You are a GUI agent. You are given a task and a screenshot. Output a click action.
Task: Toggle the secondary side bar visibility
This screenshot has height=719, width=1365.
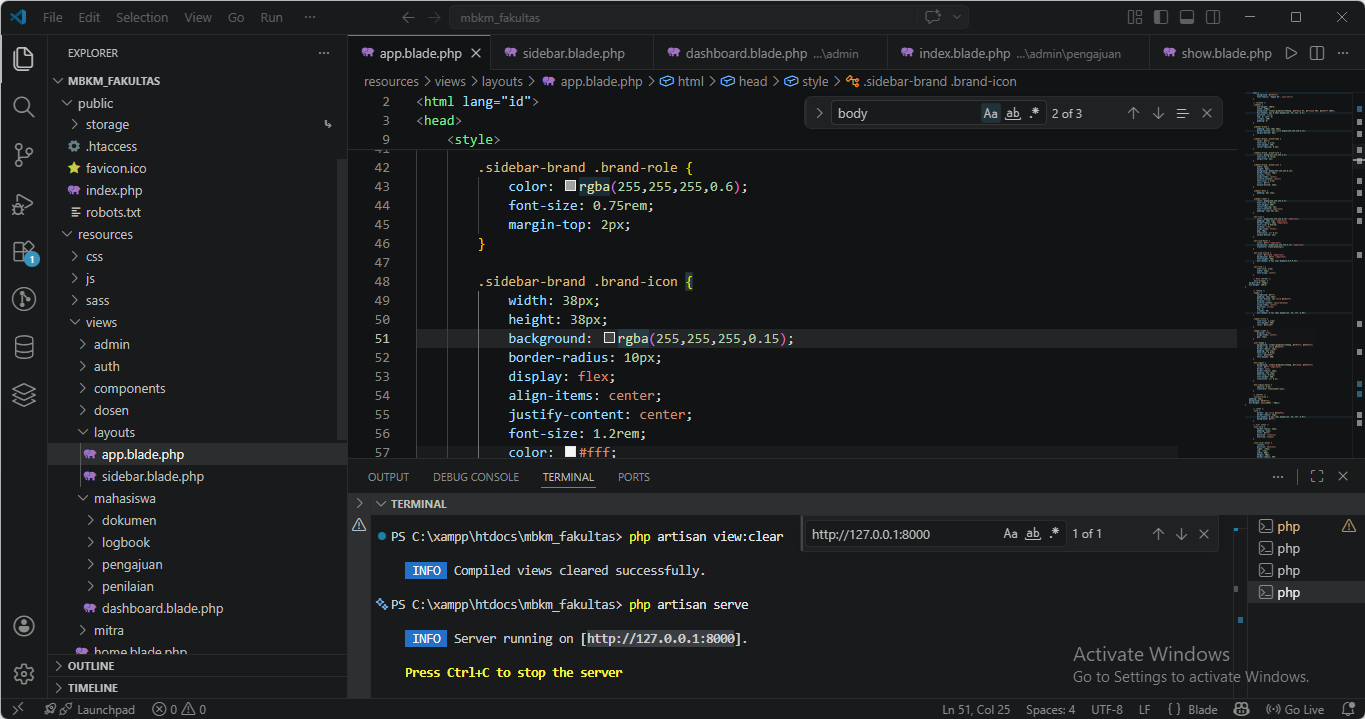point(1213,17)
